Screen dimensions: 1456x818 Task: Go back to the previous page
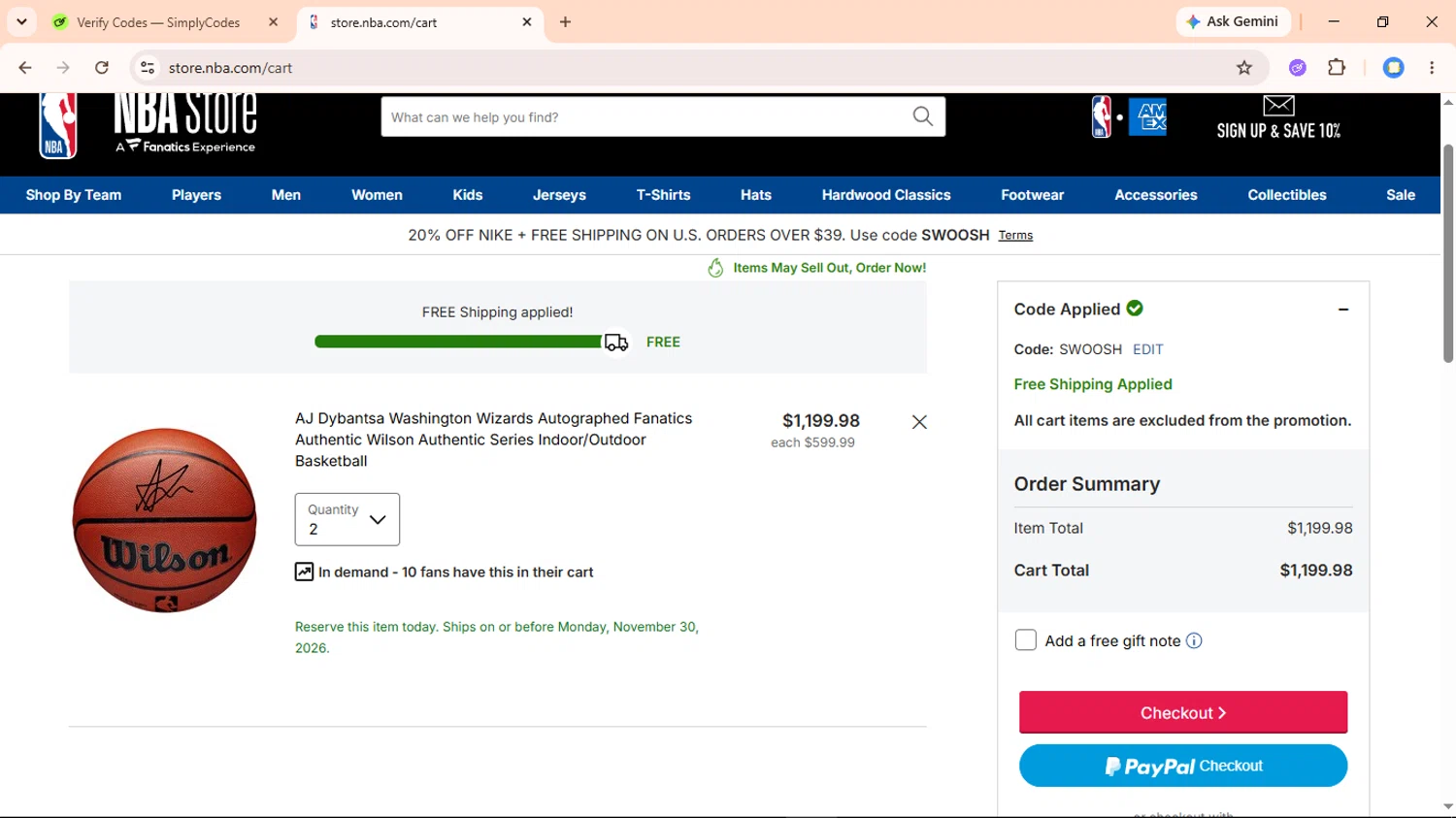pyautogui.click(x=25, y=68)
